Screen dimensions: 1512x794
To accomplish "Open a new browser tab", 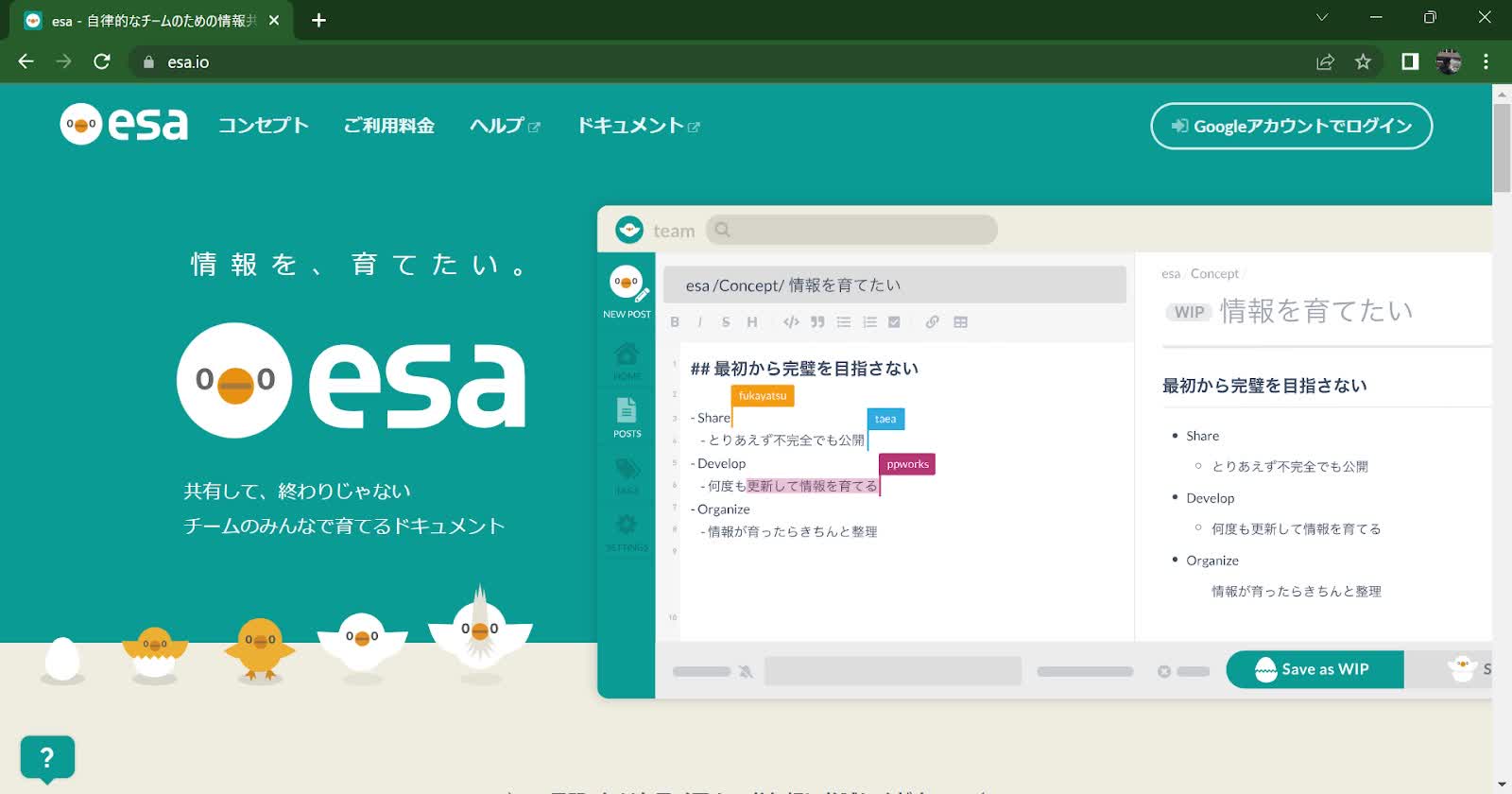I will (318, 20).
